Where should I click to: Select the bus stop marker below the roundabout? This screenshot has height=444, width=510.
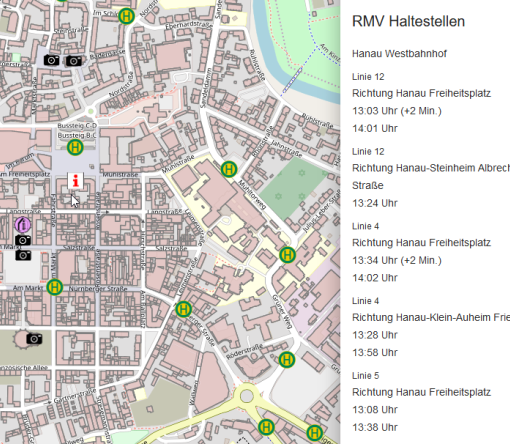pyautogui.click(x=266, y=427)
